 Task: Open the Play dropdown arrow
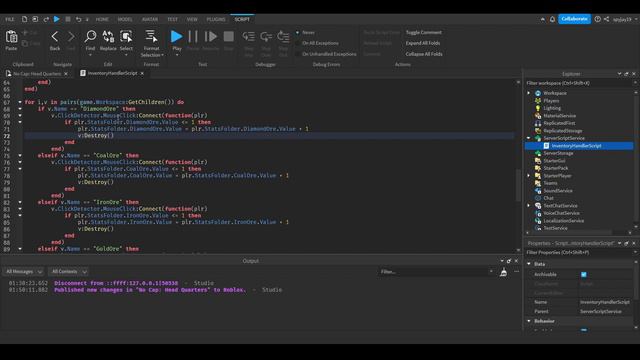coord(177,55)
